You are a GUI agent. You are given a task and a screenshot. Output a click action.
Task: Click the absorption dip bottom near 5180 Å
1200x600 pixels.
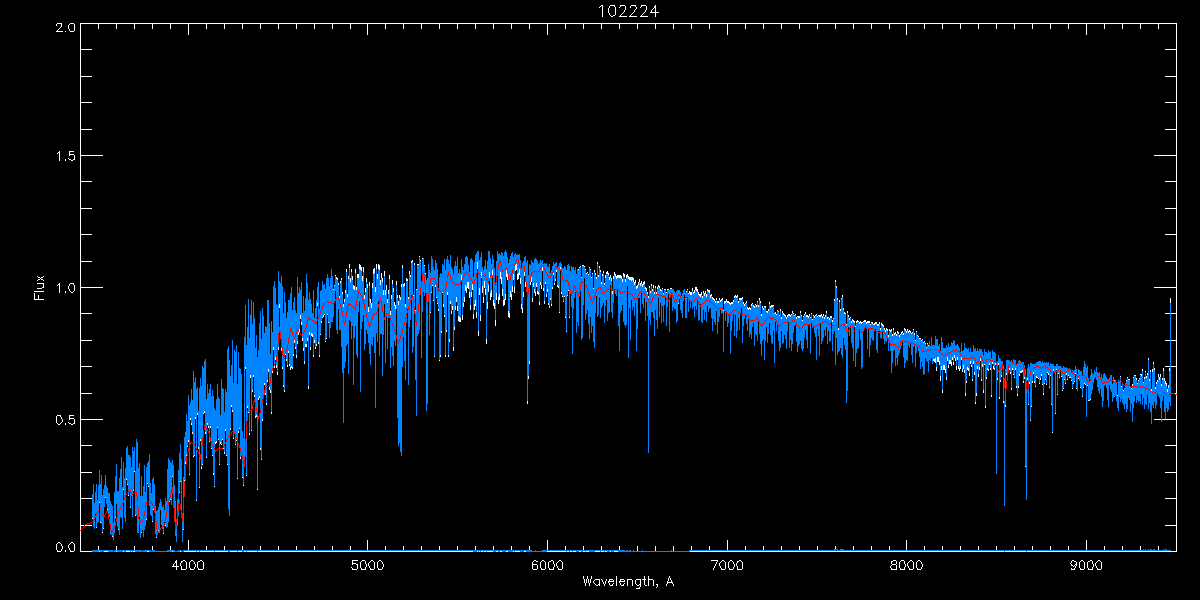click(400, 450)
